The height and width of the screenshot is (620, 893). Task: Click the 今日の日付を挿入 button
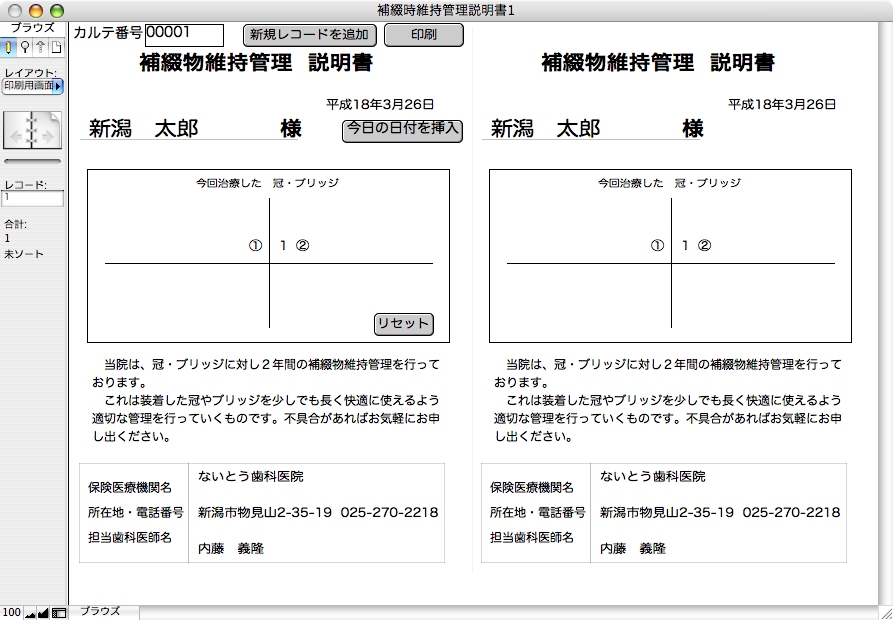[x=402, y=131]
